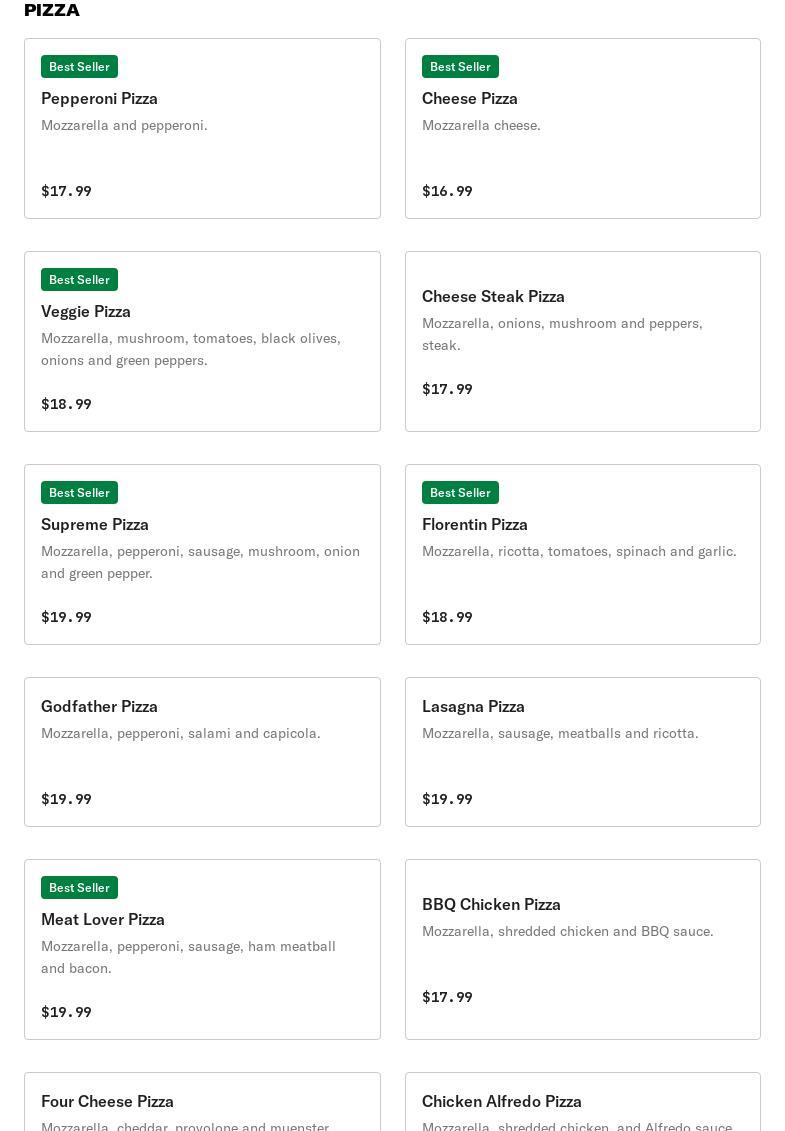Viewport: 785px width, 1131px height.
Task: Click Best Seller badge on Pepperoni Pizza
Action: click(x=79, y=66)
